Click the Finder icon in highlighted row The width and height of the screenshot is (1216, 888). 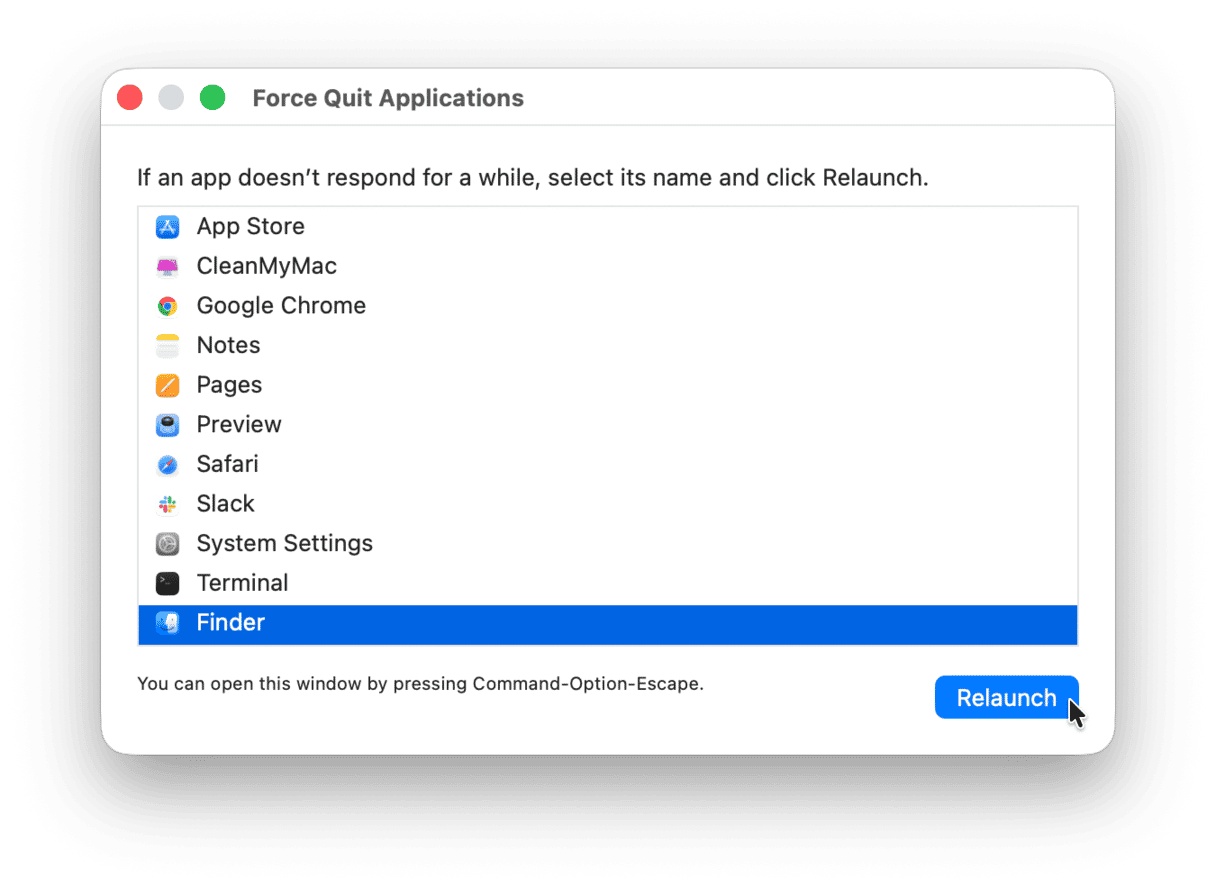point(167,623)
